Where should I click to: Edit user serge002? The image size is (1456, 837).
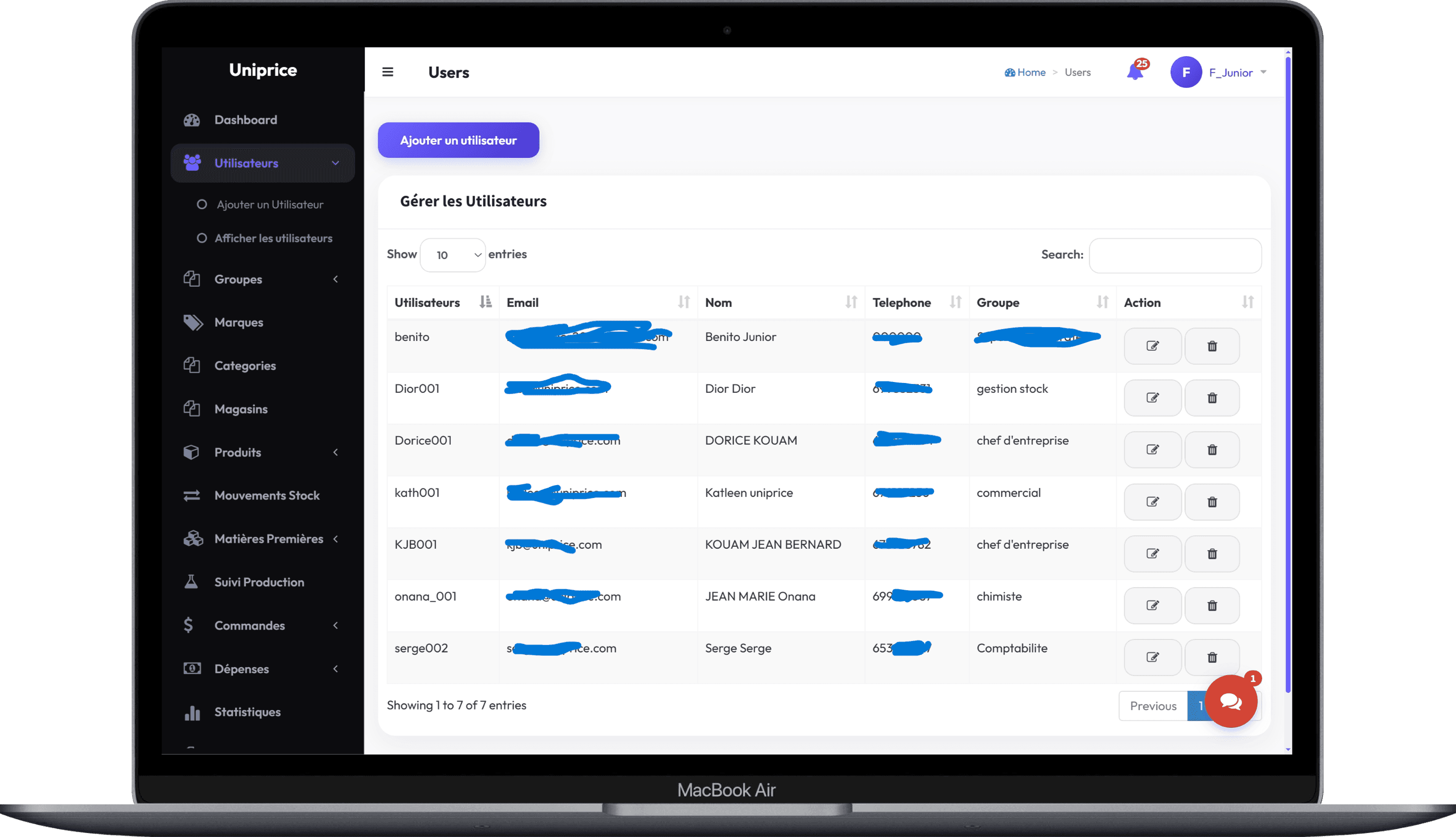pos(1153,657)
